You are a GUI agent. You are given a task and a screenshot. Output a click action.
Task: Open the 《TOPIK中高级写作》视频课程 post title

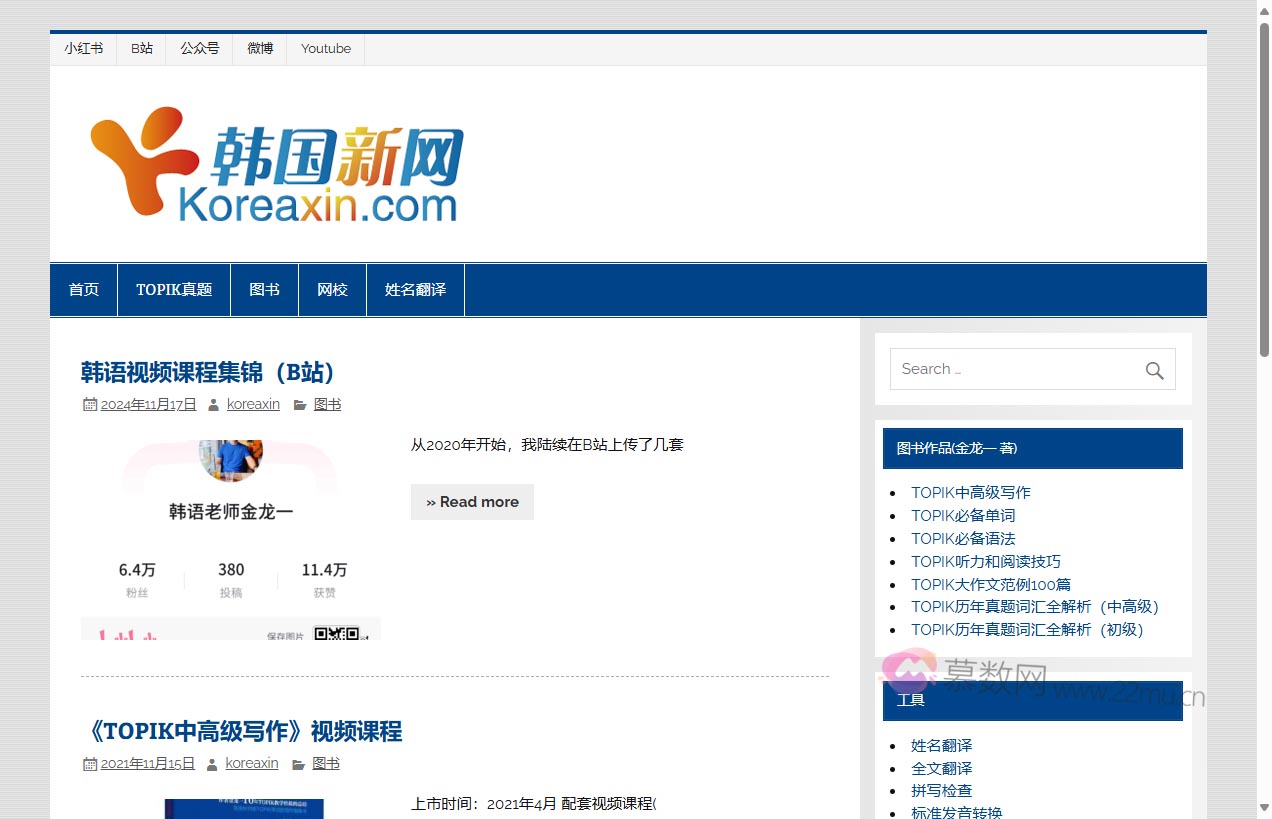click(x=241, y=732)
